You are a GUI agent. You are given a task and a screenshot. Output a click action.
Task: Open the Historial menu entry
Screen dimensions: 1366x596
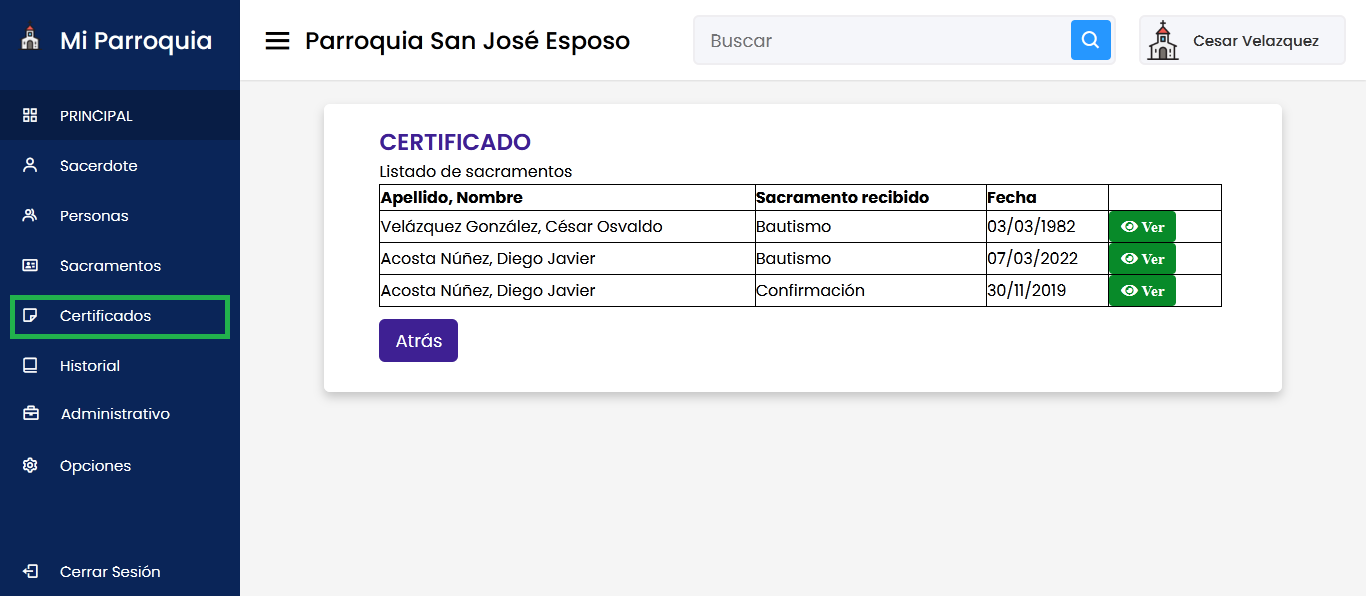click(x=90, y=366)
